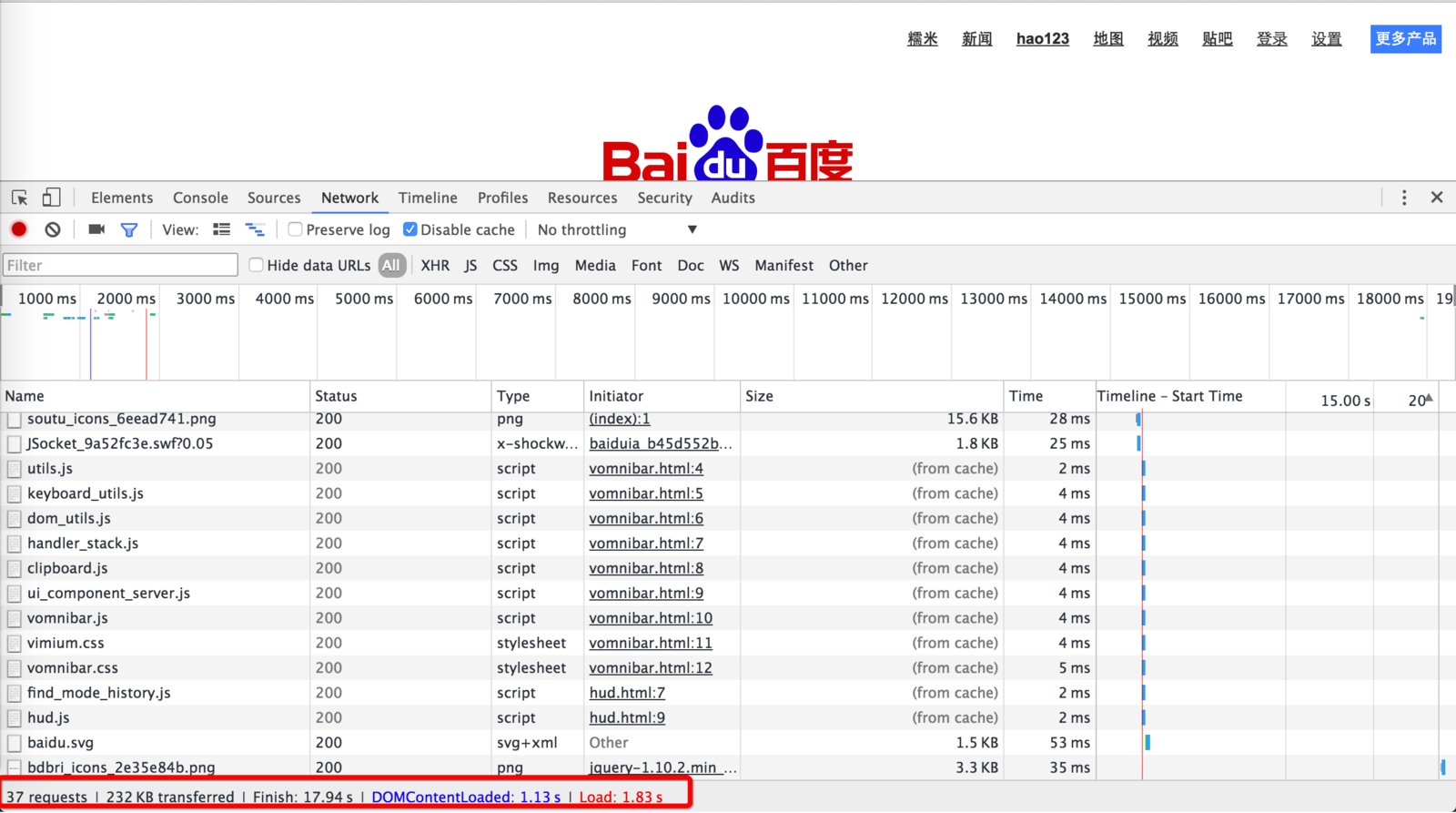
Task: Open the 贴吧 link
Action: pyautogui.click(x=1217, y=38)
